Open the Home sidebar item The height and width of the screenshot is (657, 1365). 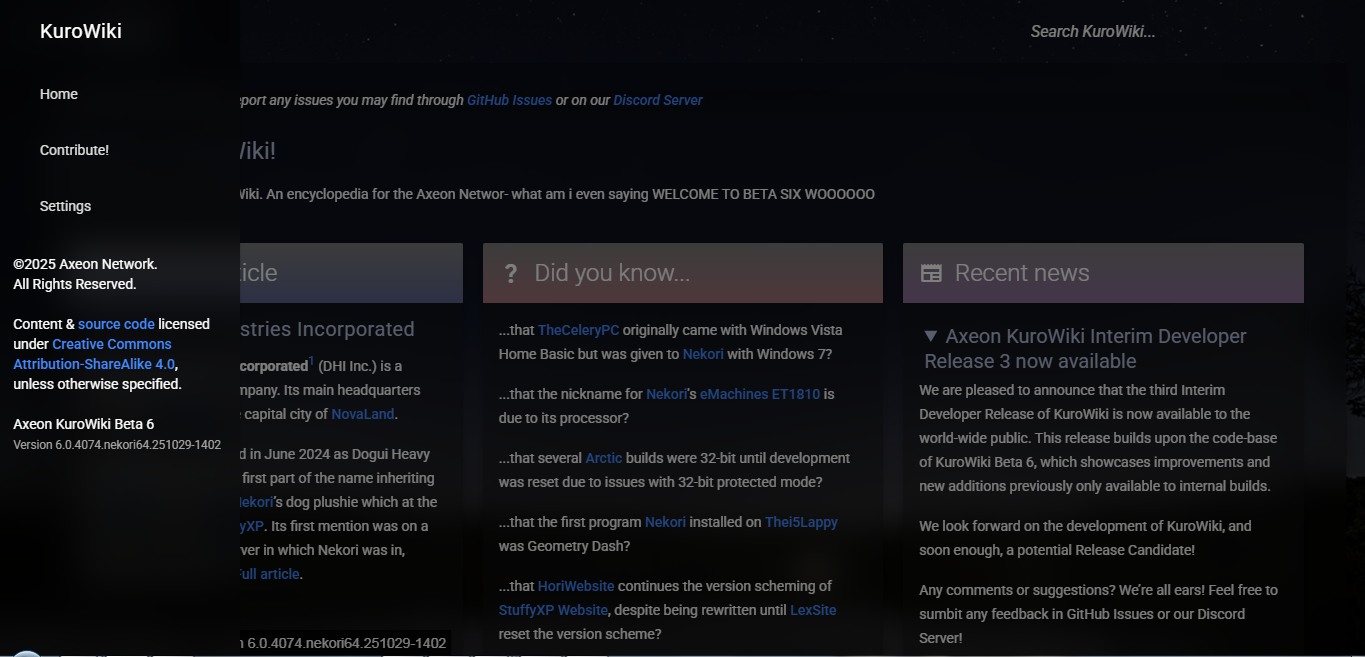(59, 94)
